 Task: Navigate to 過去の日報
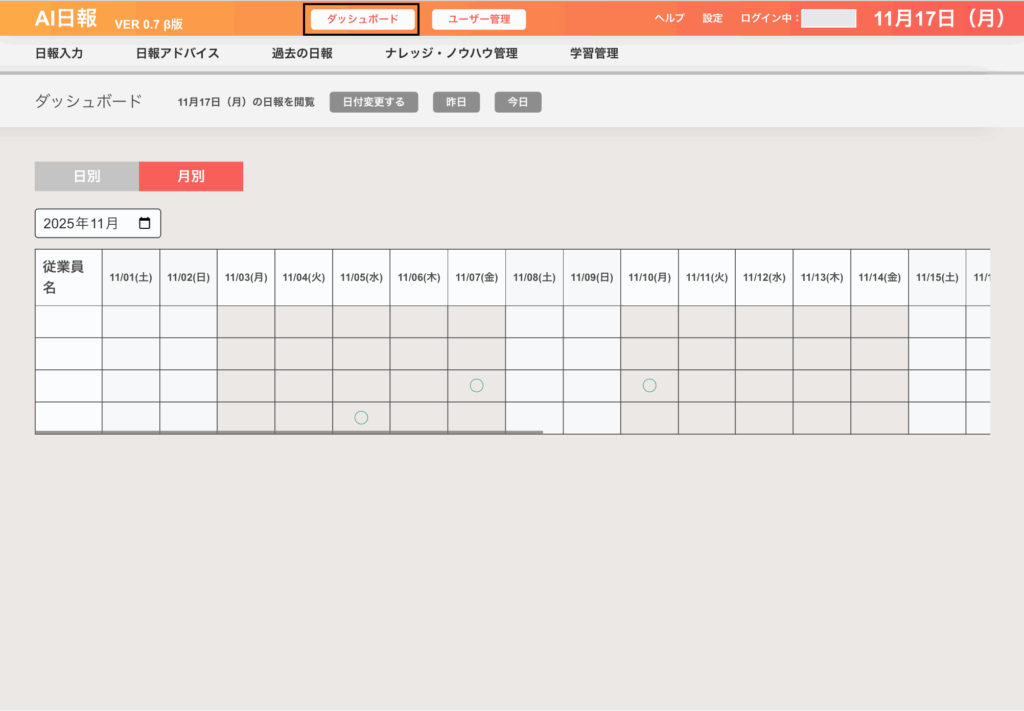302,54
